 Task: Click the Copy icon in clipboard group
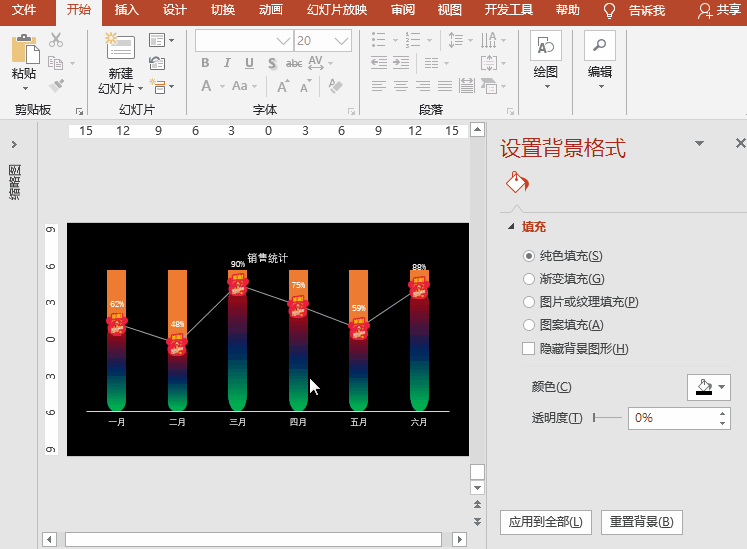pos(56,63)
